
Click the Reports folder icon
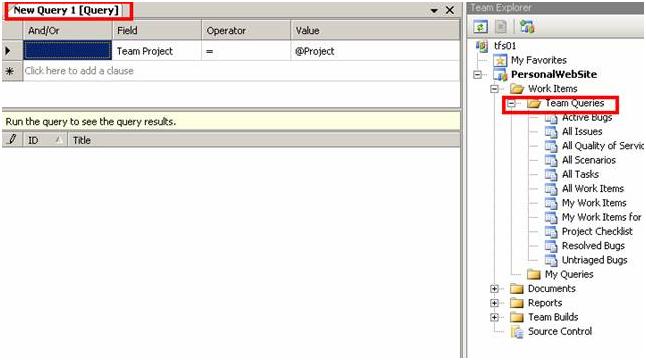517,303
